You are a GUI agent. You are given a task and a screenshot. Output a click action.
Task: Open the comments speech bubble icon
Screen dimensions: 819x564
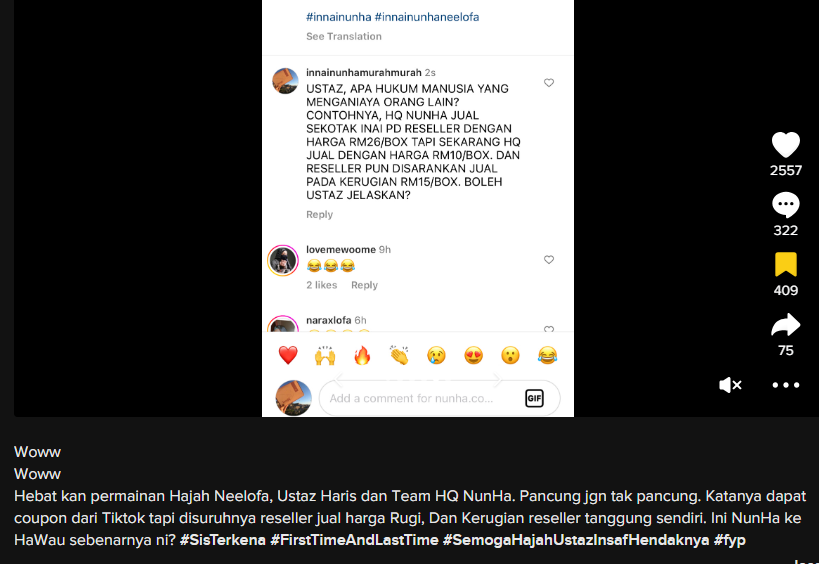coord(786,205)
